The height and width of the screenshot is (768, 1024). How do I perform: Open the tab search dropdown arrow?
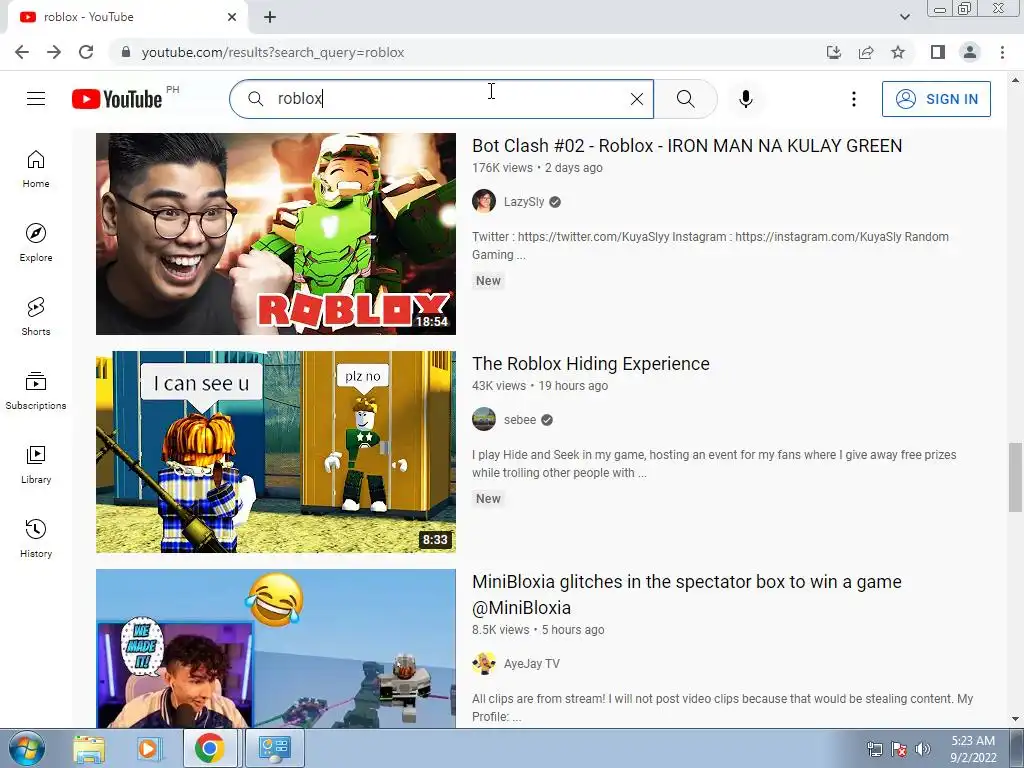point(904,17)
